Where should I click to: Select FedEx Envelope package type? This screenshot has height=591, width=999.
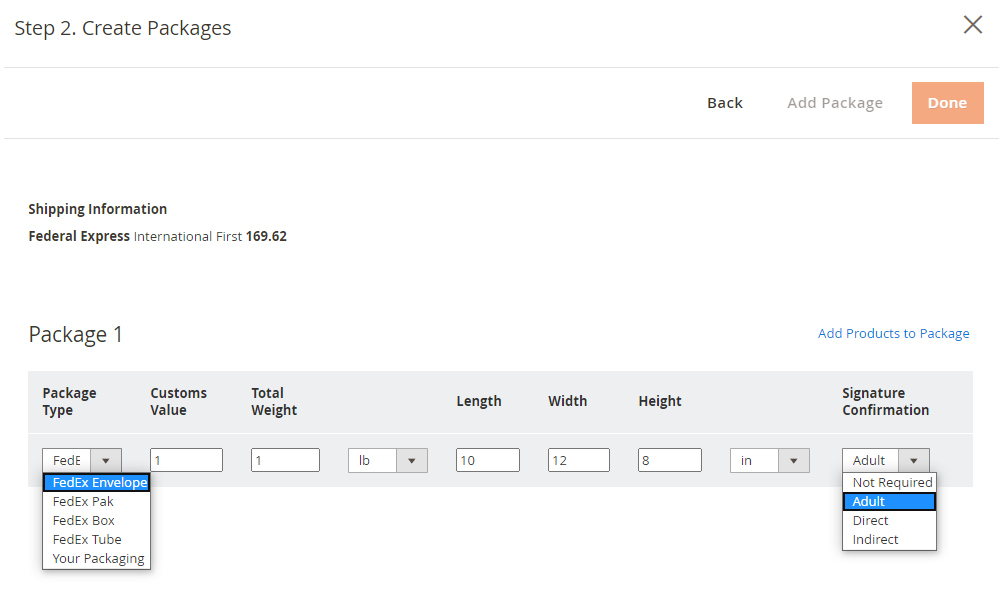(99, 483)
